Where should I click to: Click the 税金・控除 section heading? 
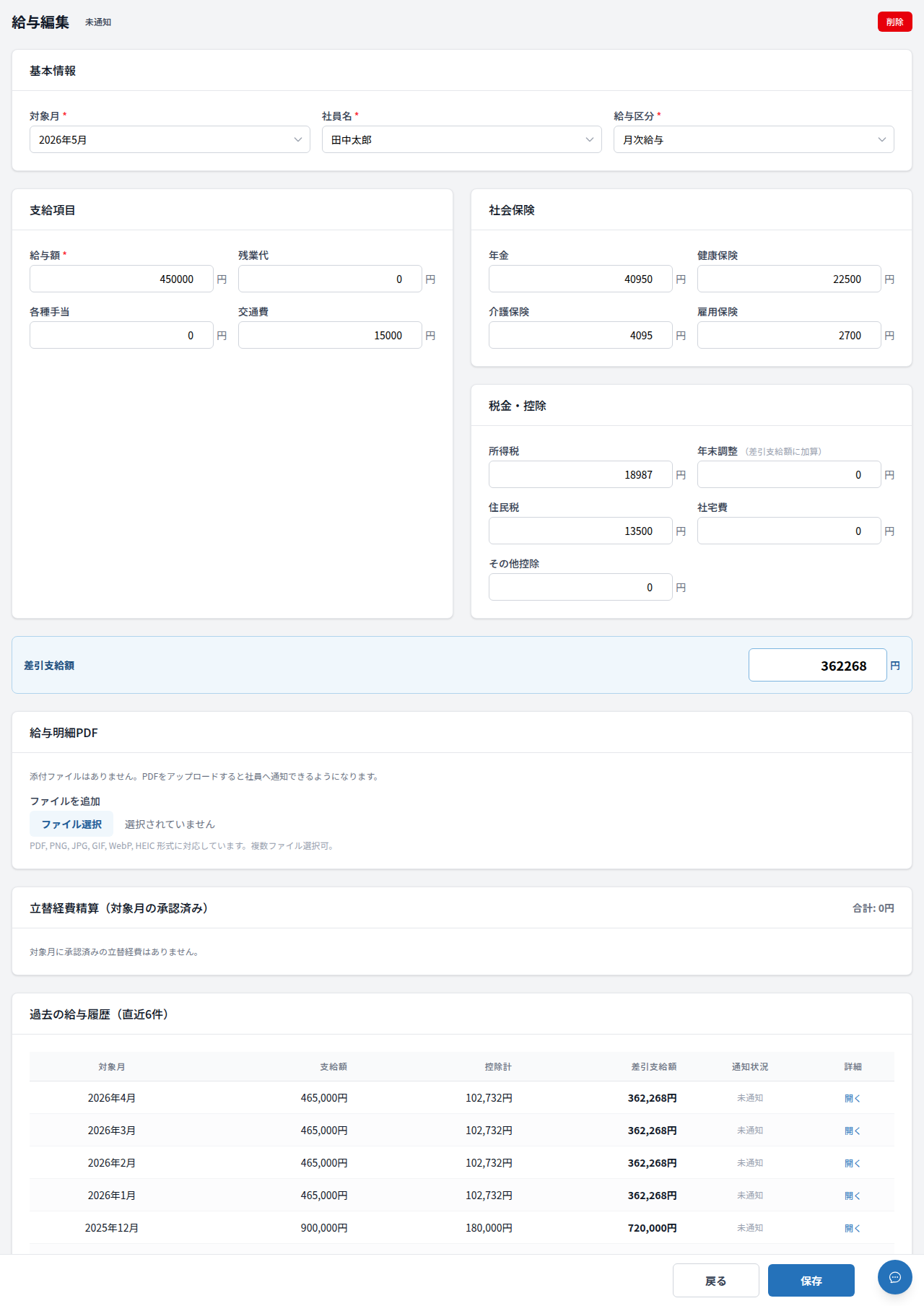(x=518, y=406)
